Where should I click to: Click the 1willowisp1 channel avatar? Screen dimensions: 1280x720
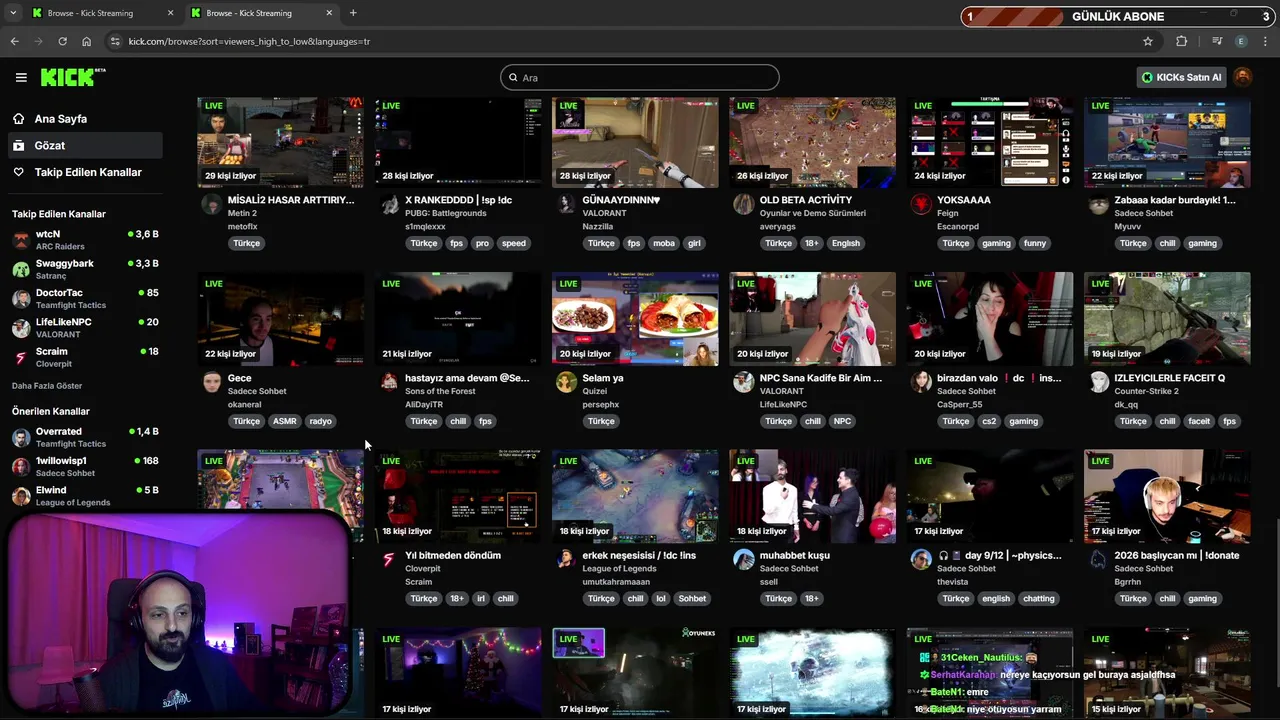[21, 466]
